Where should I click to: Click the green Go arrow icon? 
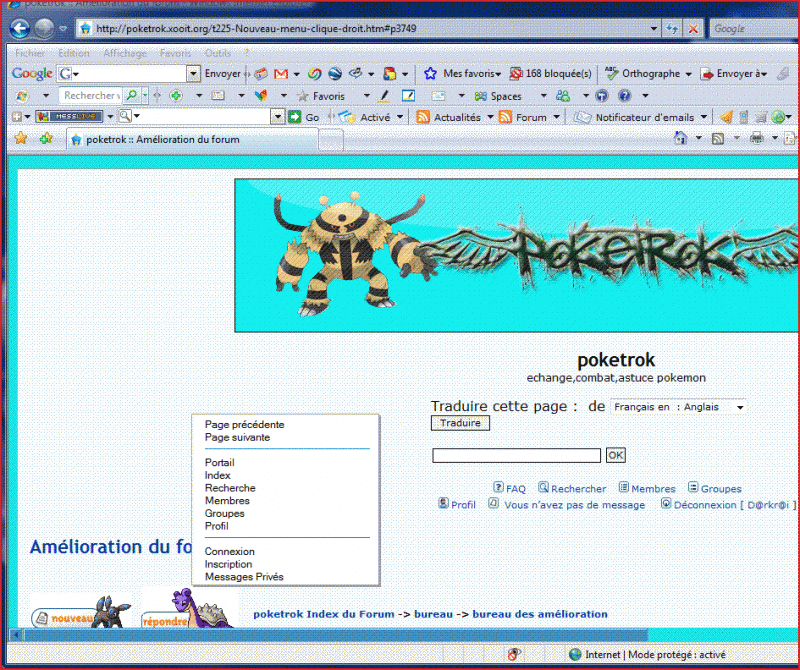point(294,117)
